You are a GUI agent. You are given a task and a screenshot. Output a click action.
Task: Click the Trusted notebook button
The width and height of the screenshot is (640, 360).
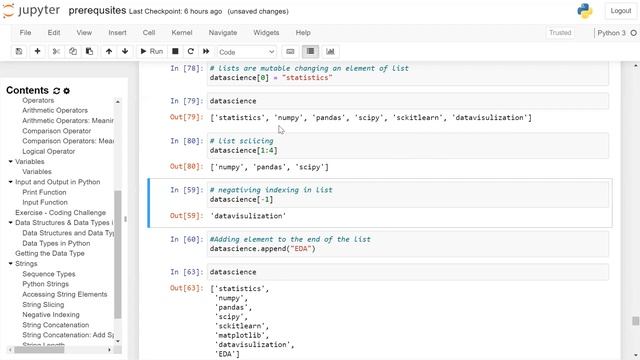tap(560, 33)
